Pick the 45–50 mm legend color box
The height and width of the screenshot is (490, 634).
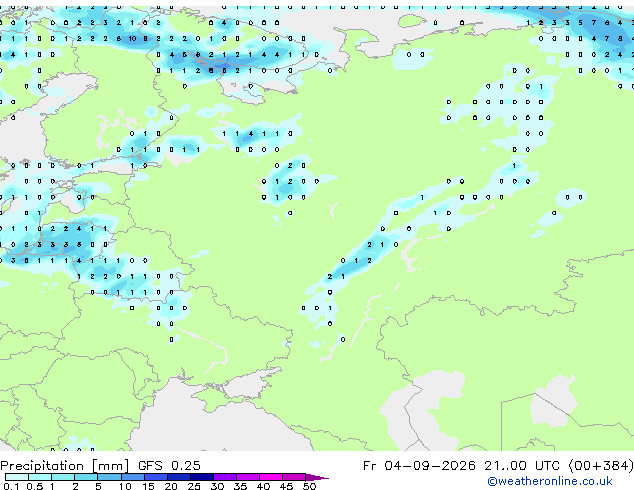294,477
